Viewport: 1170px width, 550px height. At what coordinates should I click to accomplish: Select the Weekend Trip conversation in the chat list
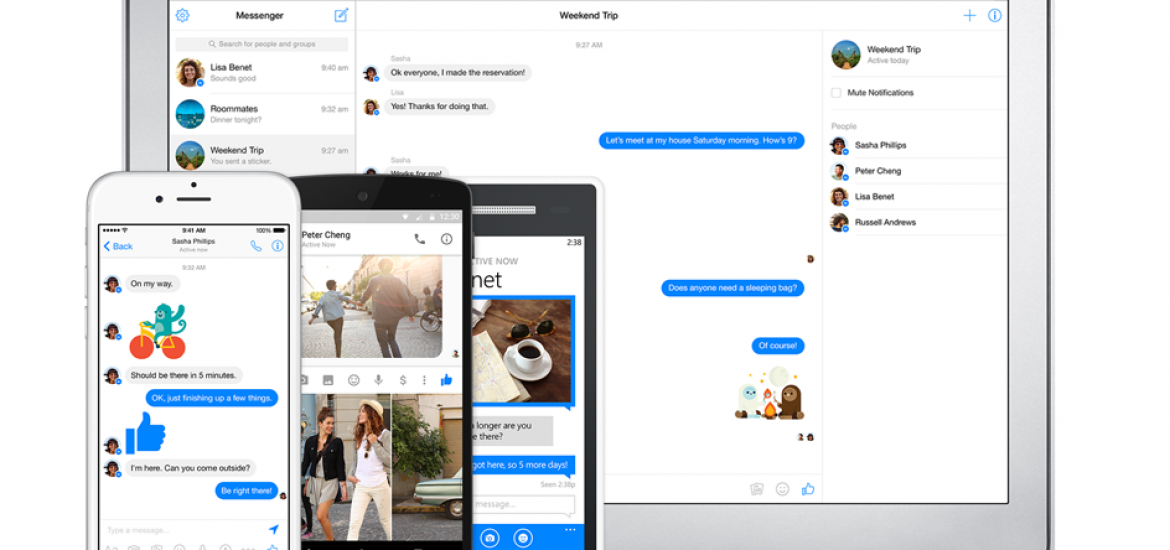(x=262, y=154)
